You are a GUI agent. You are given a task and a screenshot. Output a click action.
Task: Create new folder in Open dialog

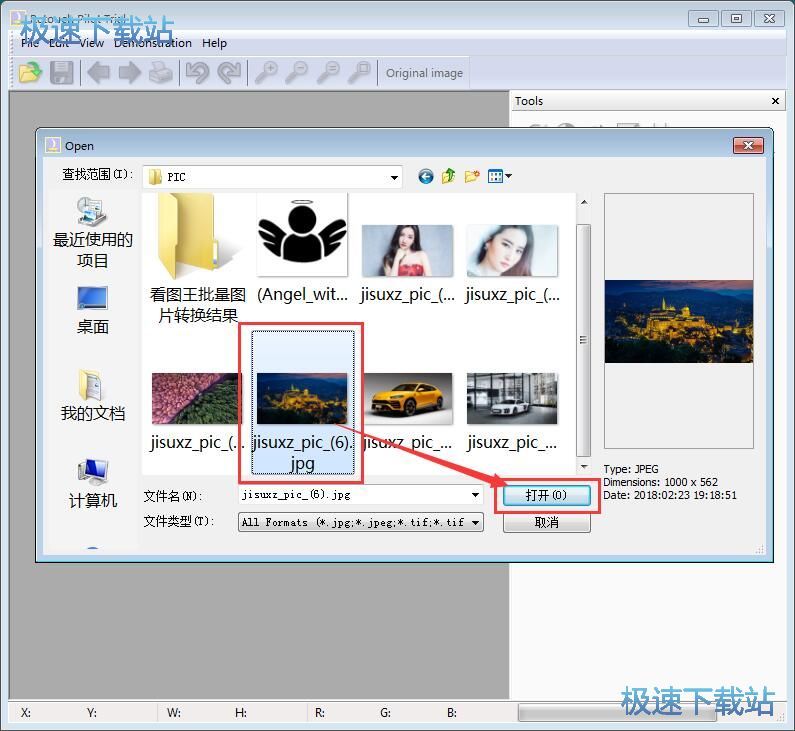(472, 176)
